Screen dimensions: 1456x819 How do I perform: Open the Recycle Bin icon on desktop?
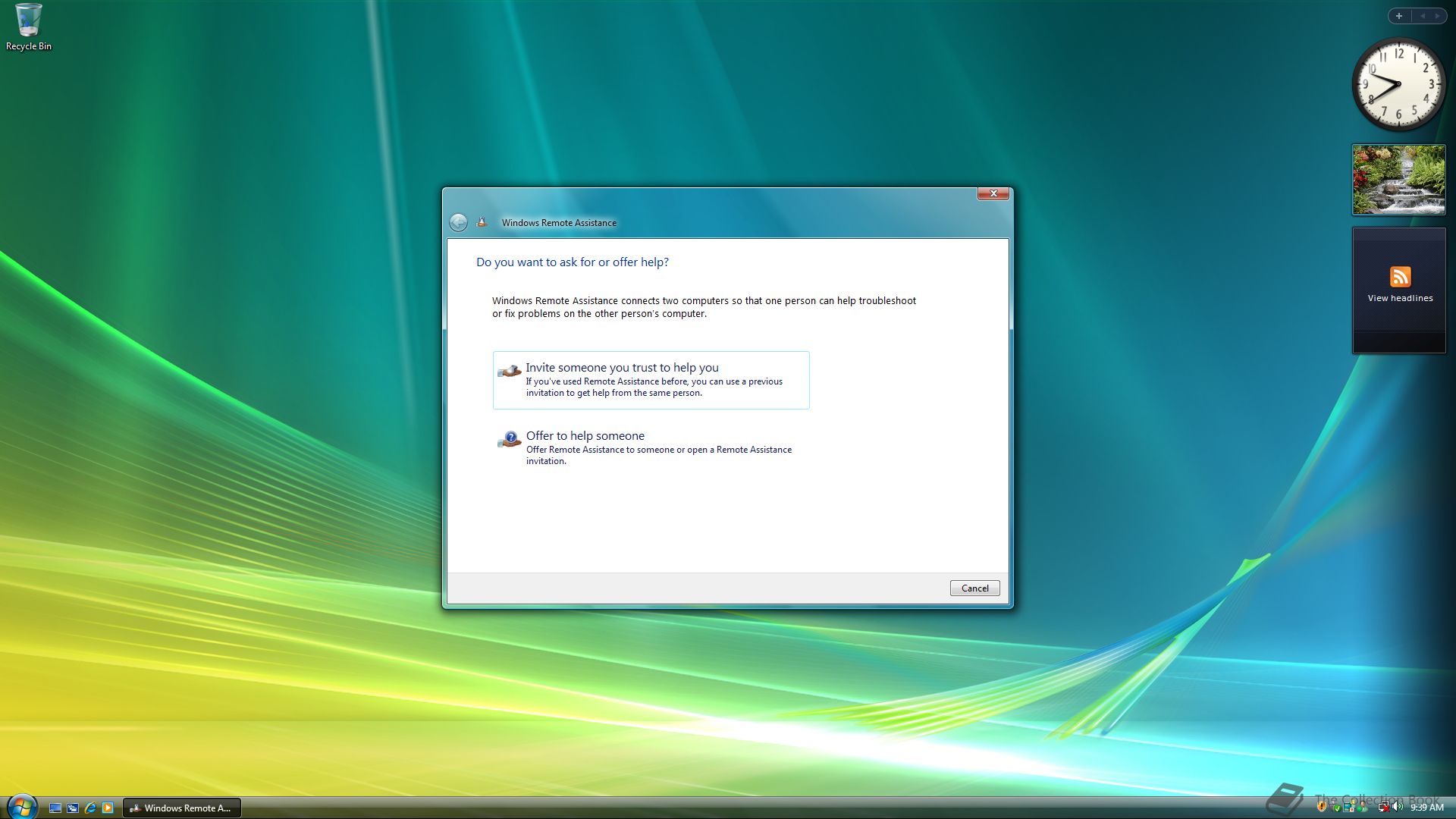[28, 27]
